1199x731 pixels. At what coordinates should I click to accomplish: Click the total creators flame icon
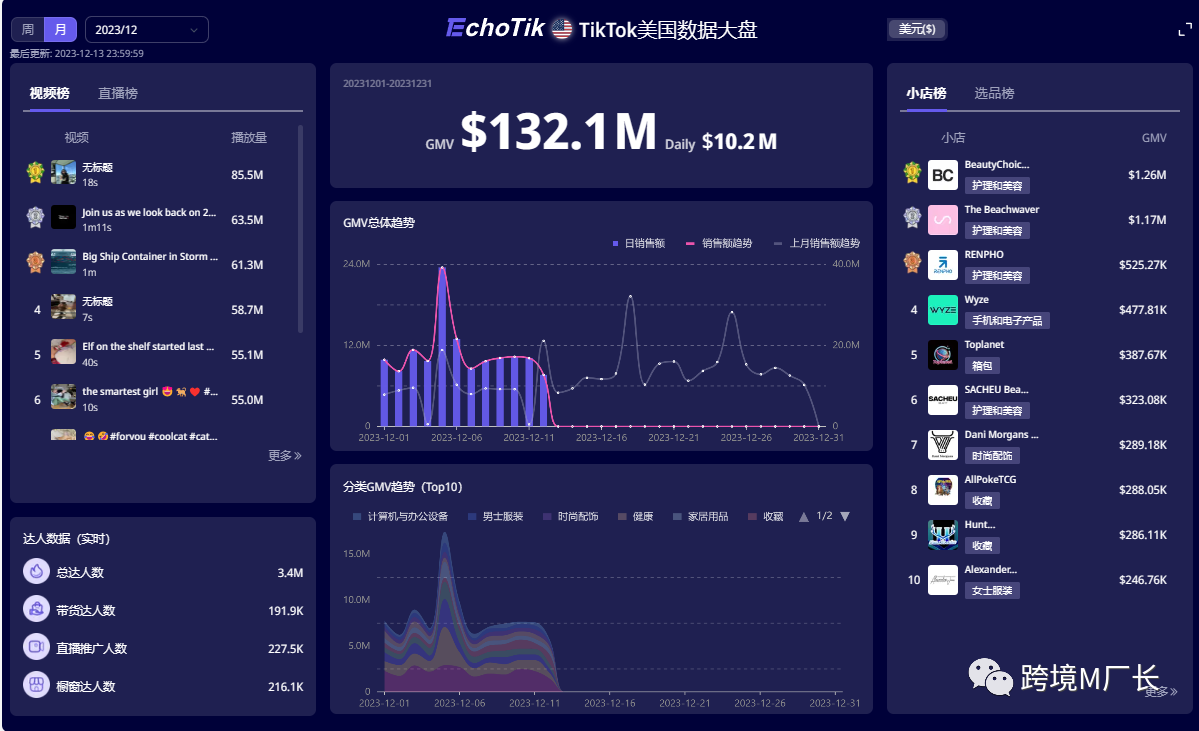(x=36, y=572)
